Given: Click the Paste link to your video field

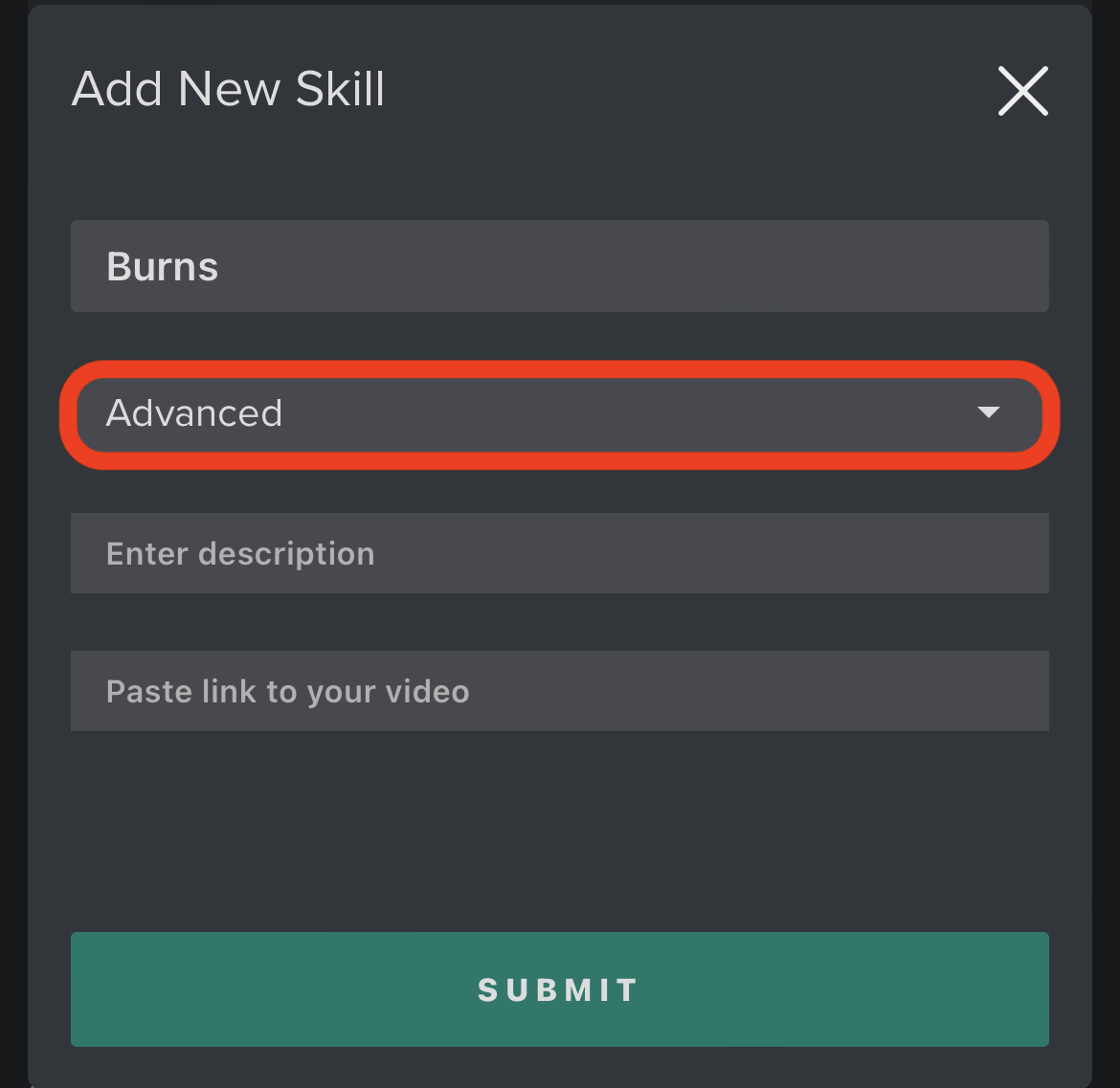Looking at the screenshot, I should pyautogui.click(x=559, y=690).
